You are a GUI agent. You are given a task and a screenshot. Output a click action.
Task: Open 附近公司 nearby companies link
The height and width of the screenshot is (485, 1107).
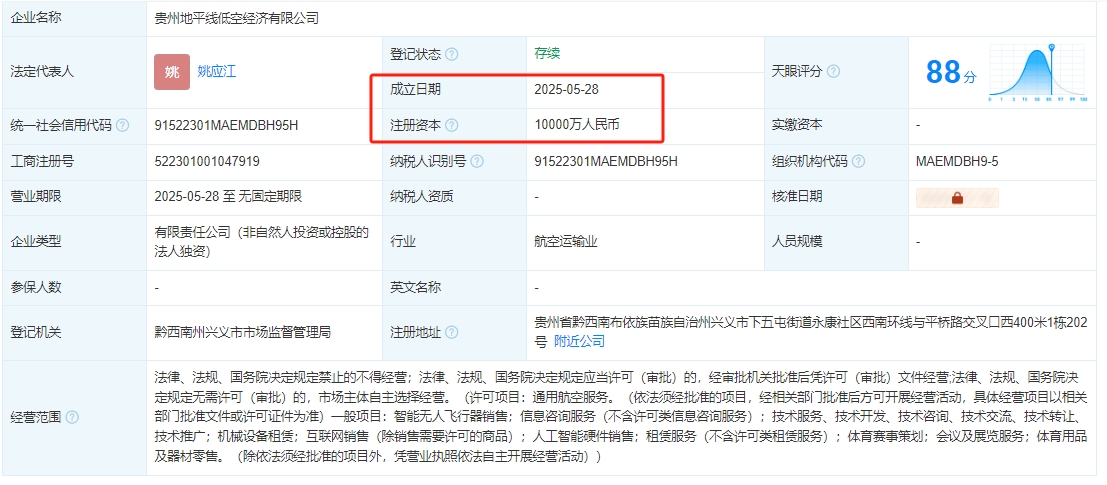tap(579, 342)
